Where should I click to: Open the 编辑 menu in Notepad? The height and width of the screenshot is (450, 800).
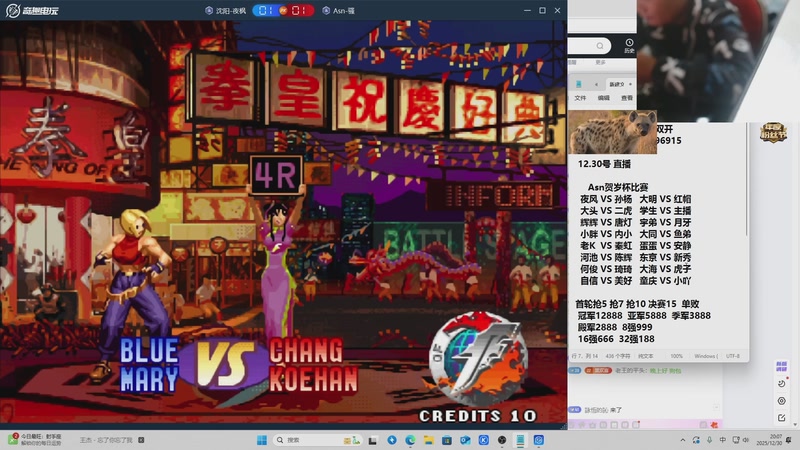[x=604, y=98]
